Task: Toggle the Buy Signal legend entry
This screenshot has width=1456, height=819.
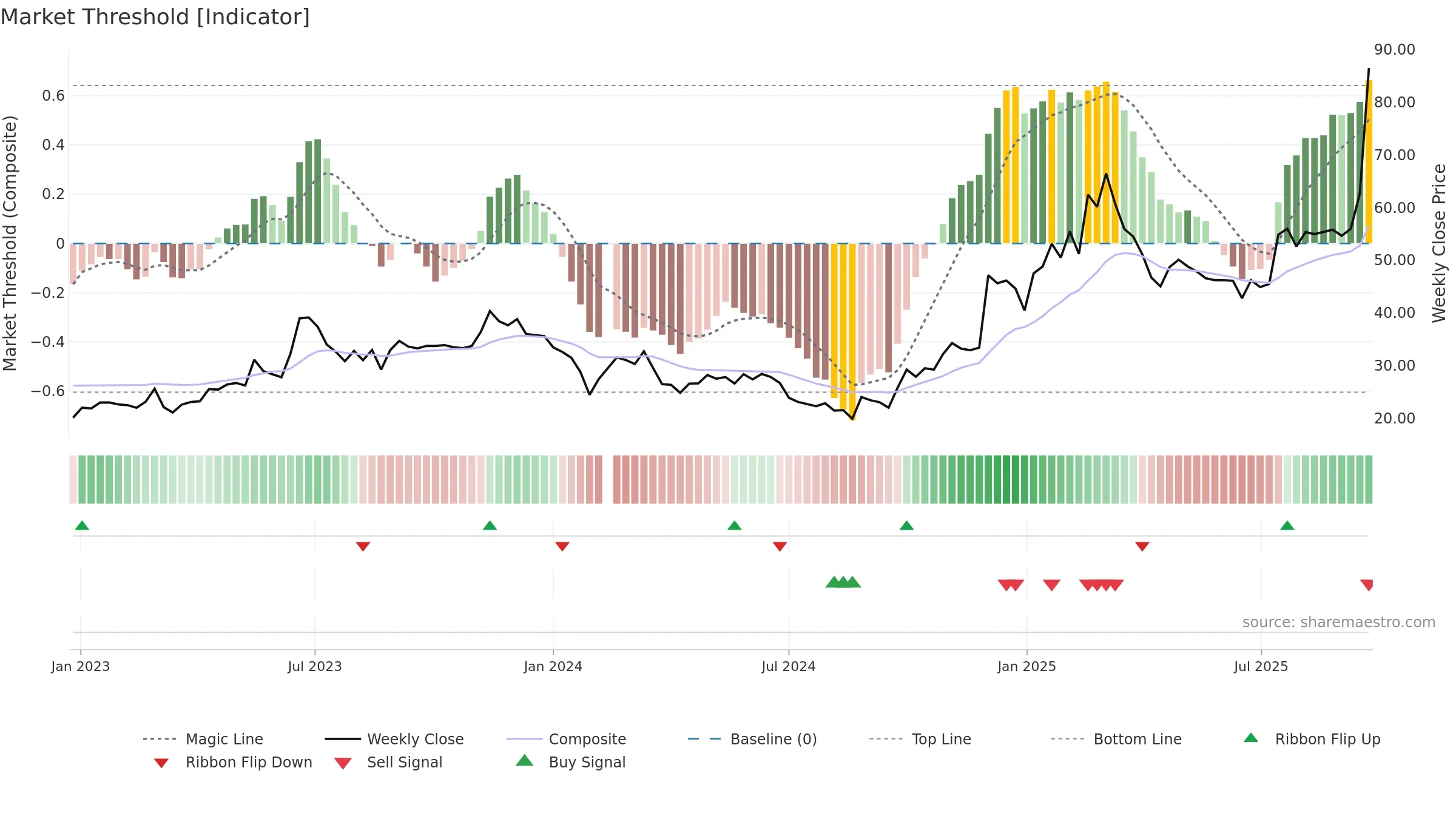Action: (570, 762)
